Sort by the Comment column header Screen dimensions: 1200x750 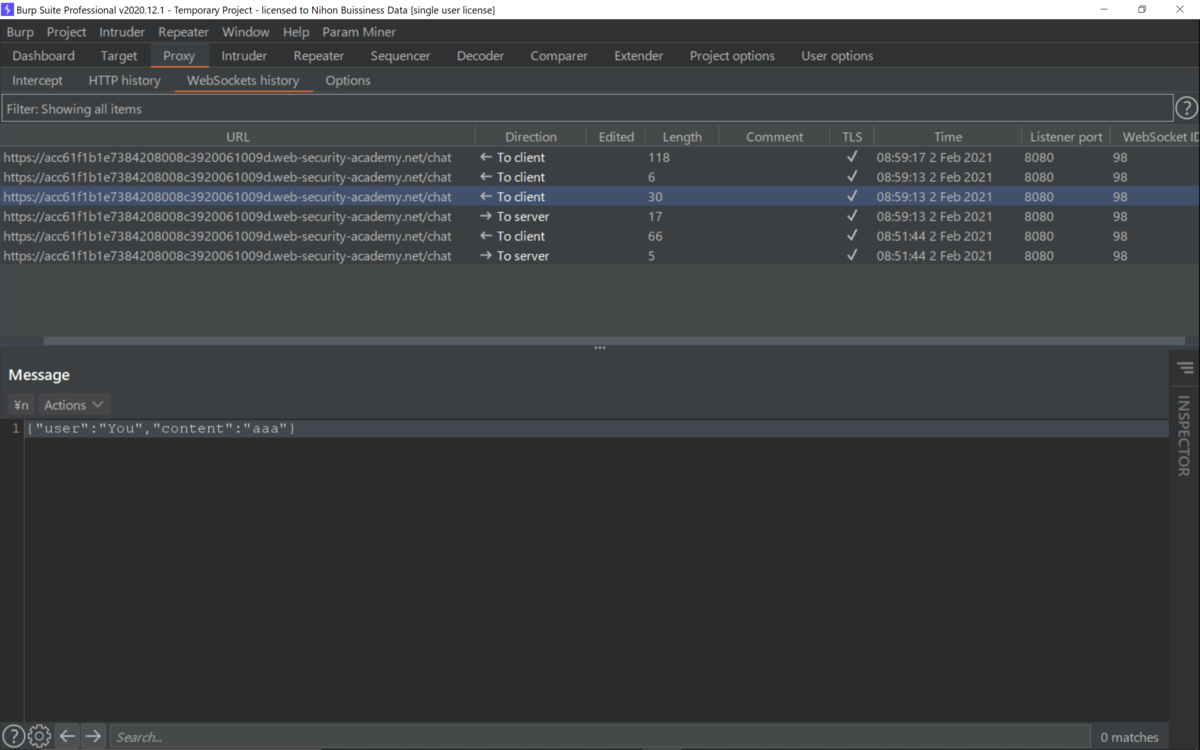(x=774, y=137)
